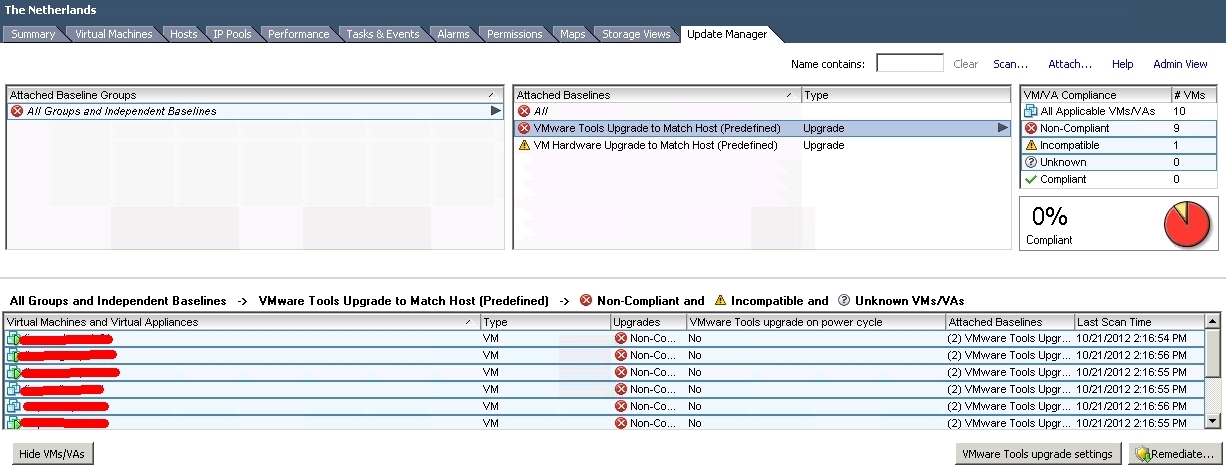Switch to Maps tab
1226x471 pixels.
pos(573,34)
